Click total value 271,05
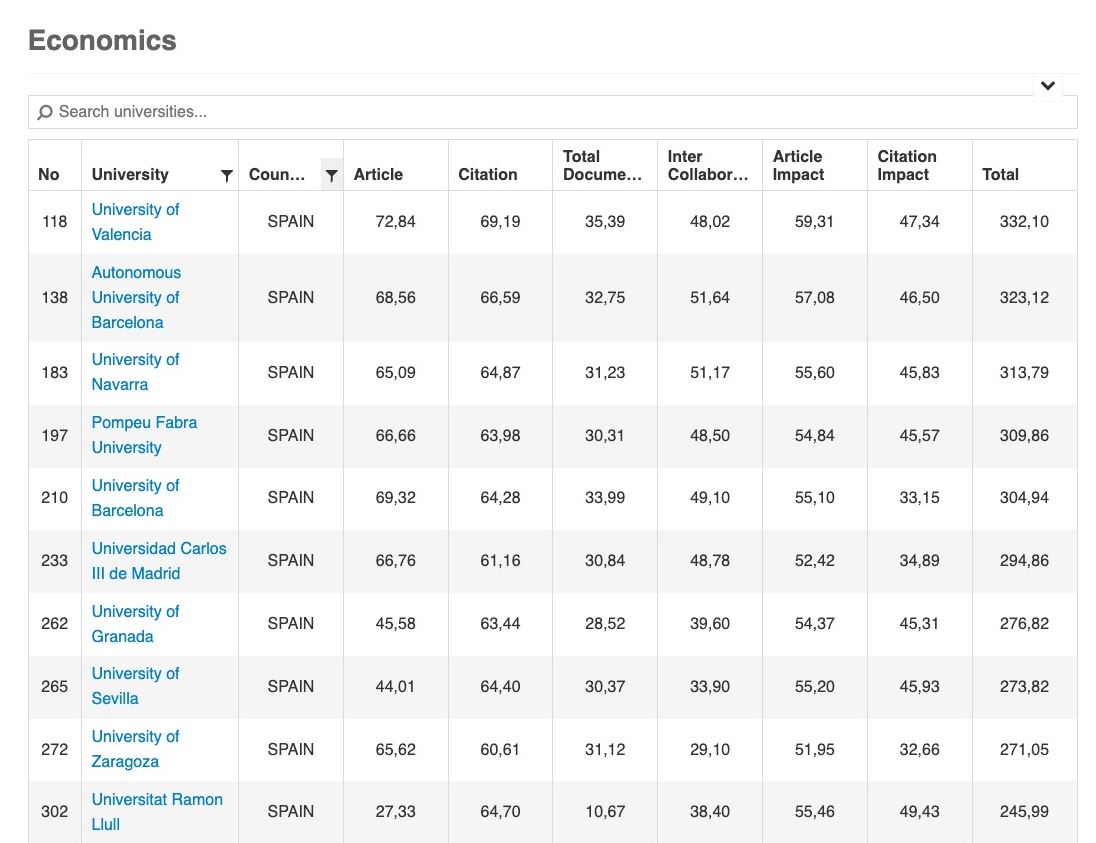Viewport: 1096px width, 843px height. click(x=1024, y=749)
